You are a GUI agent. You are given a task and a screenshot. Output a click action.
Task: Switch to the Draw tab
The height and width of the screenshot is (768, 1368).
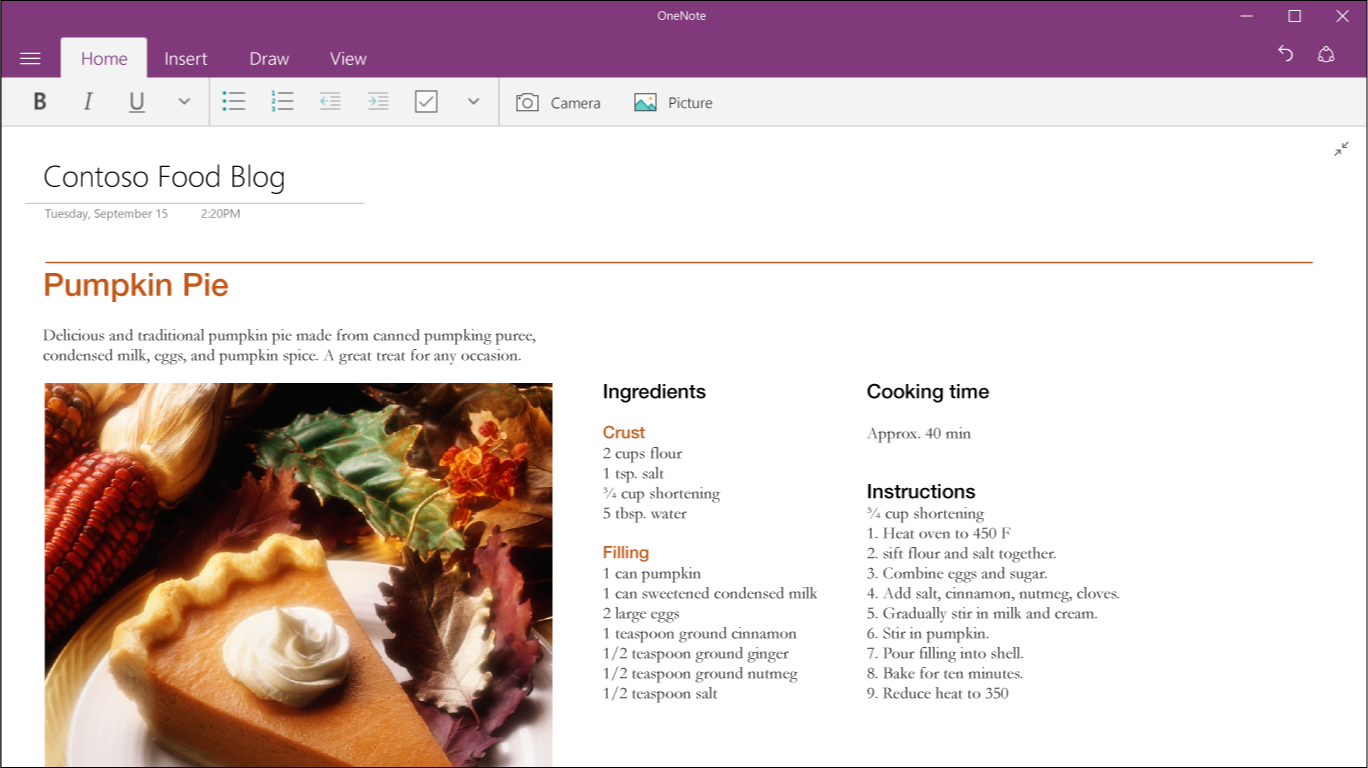[x=269, y=59]
